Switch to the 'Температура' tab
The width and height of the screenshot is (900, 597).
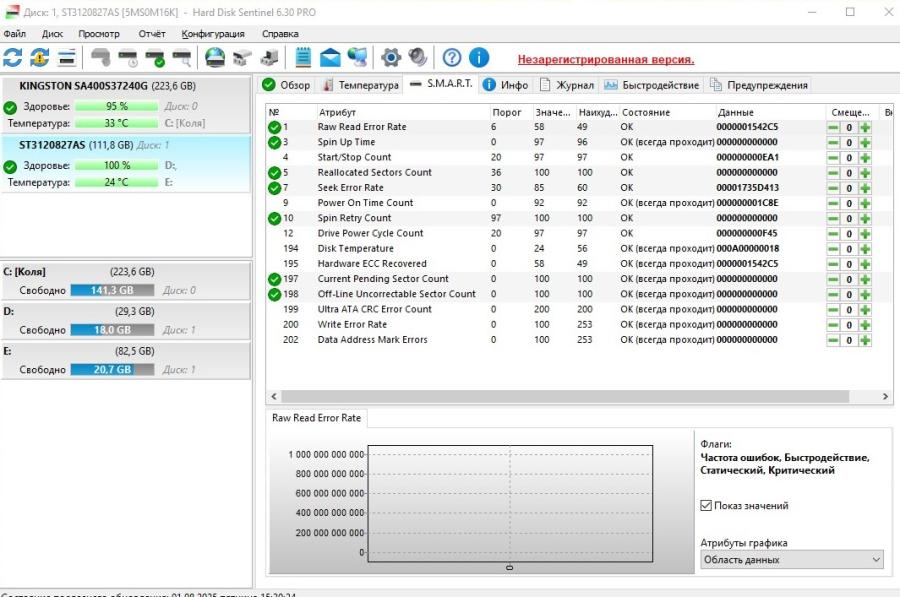(x=361, y=85)
